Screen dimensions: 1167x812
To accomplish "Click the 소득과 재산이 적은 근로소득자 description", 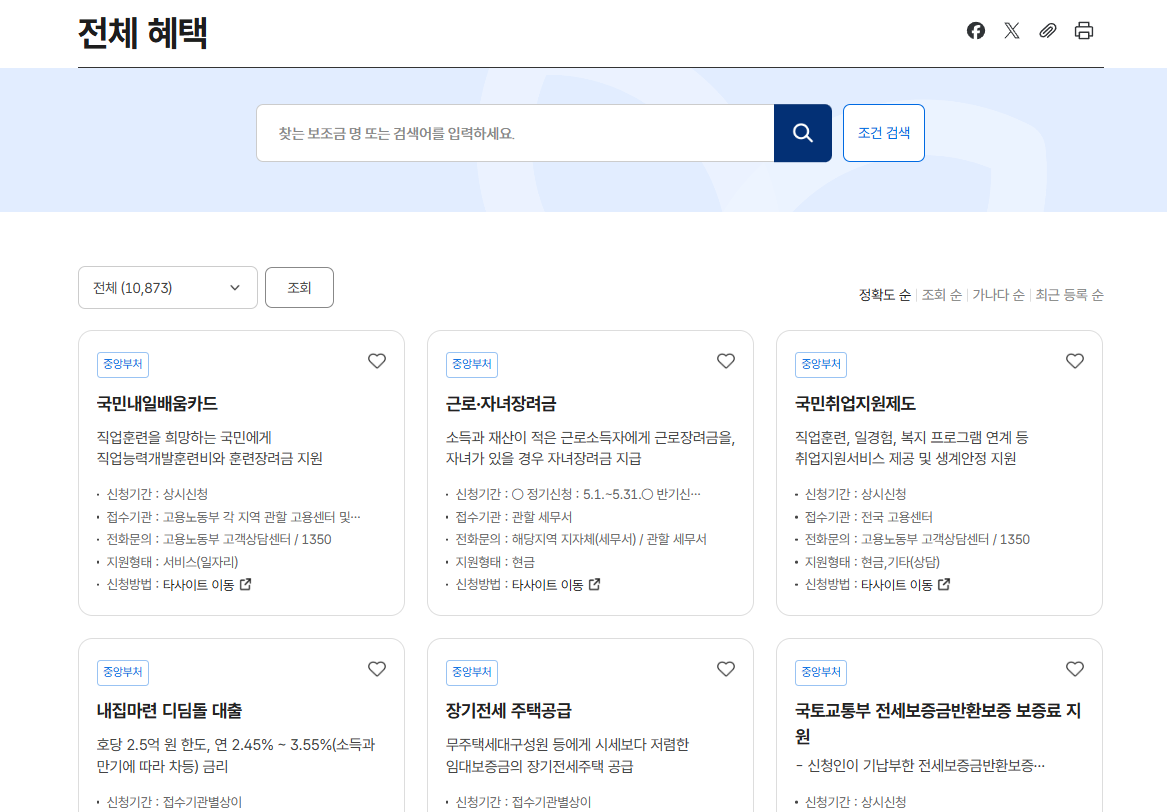I will point(590,448).
